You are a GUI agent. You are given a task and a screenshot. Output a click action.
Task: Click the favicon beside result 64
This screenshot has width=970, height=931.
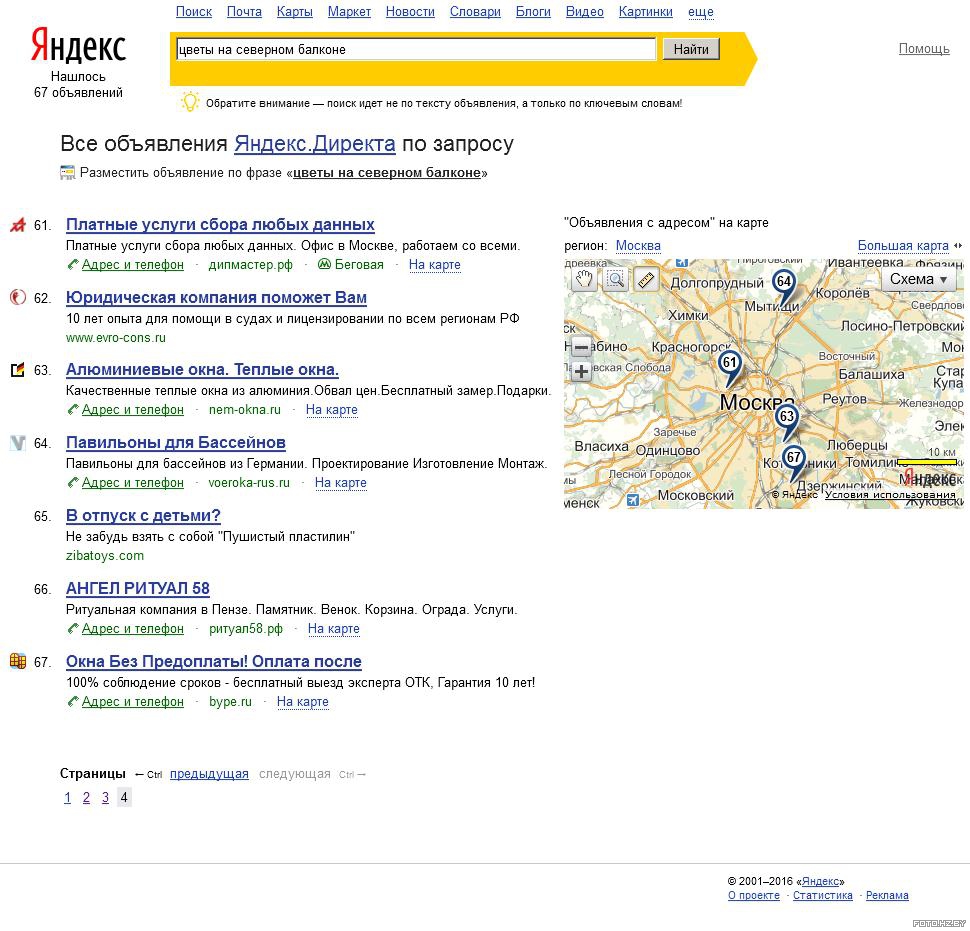[x=18, y=443]
